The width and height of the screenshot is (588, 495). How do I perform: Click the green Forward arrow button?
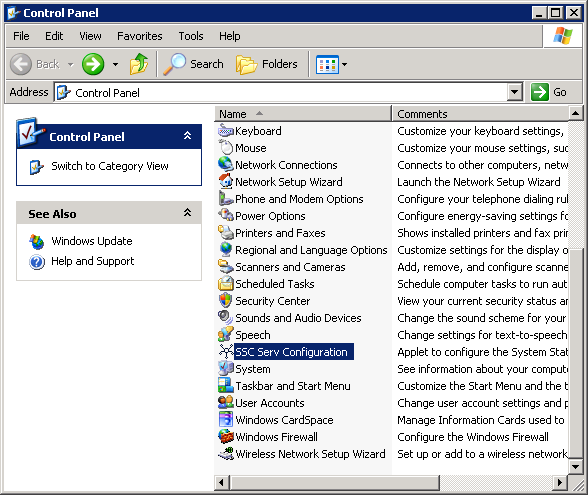click(93, 64)
